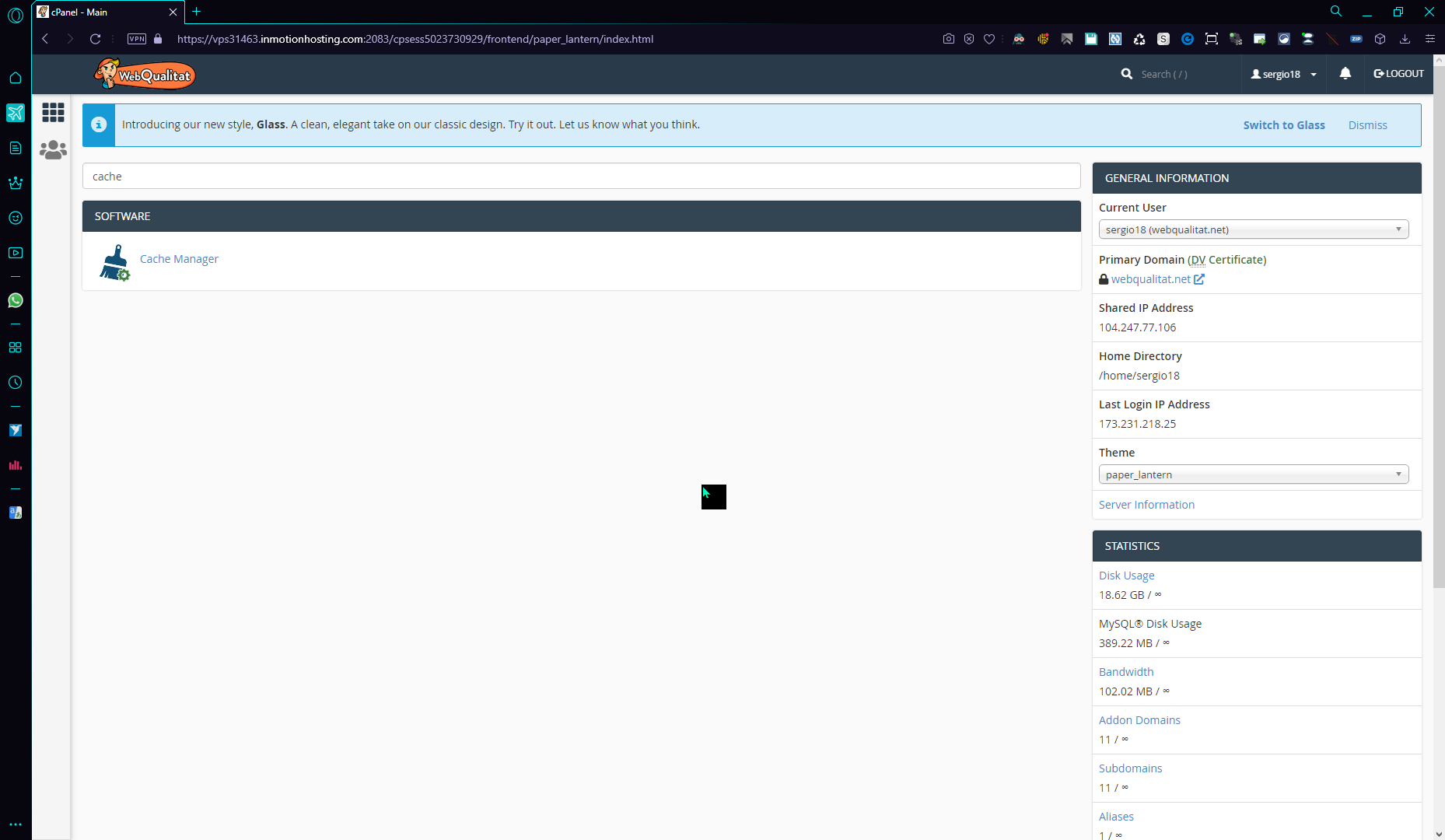
Task: Open the webqualitat.net primary domain link
Action: (1151, 279)
